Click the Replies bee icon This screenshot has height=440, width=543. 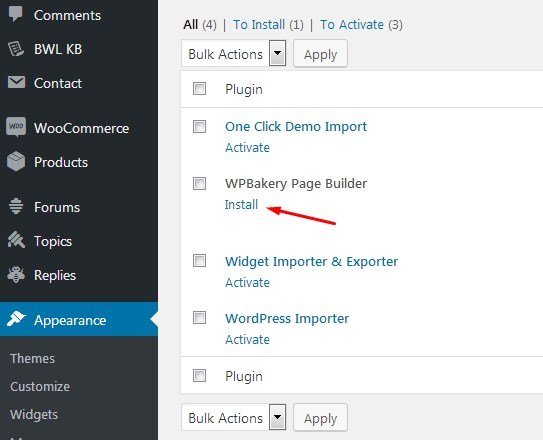pos(16,275)
